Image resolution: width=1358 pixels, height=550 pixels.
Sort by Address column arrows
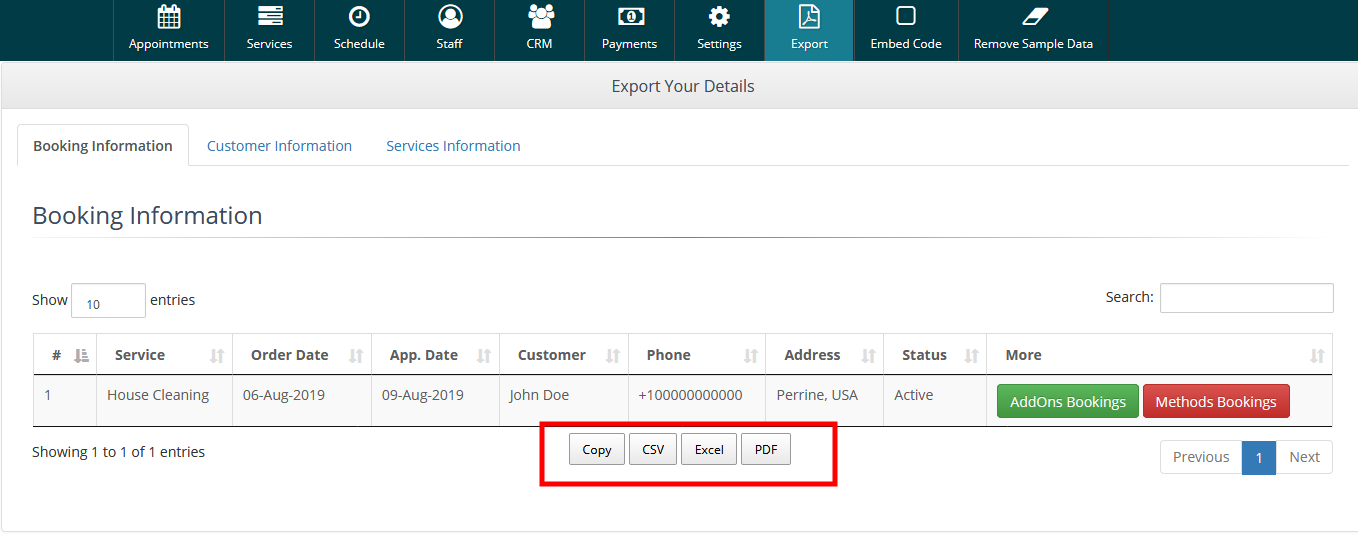868,356
